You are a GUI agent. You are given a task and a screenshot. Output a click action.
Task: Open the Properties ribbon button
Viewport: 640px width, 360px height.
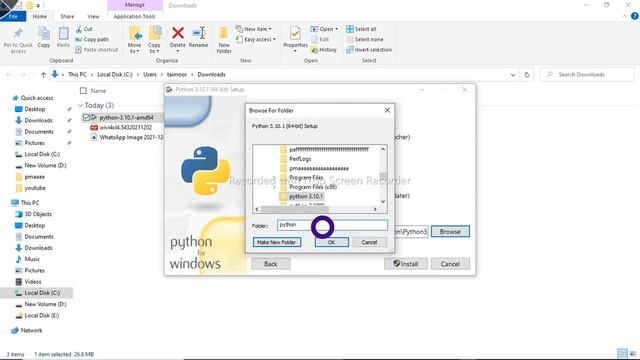[295, 39]
